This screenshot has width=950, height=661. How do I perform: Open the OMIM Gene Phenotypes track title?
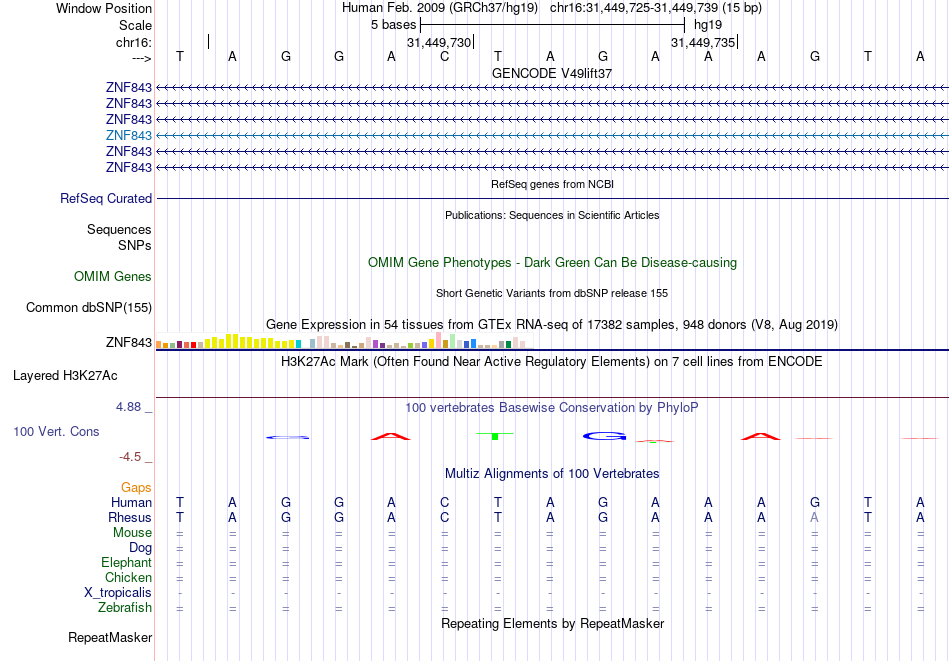click(552, 262)
